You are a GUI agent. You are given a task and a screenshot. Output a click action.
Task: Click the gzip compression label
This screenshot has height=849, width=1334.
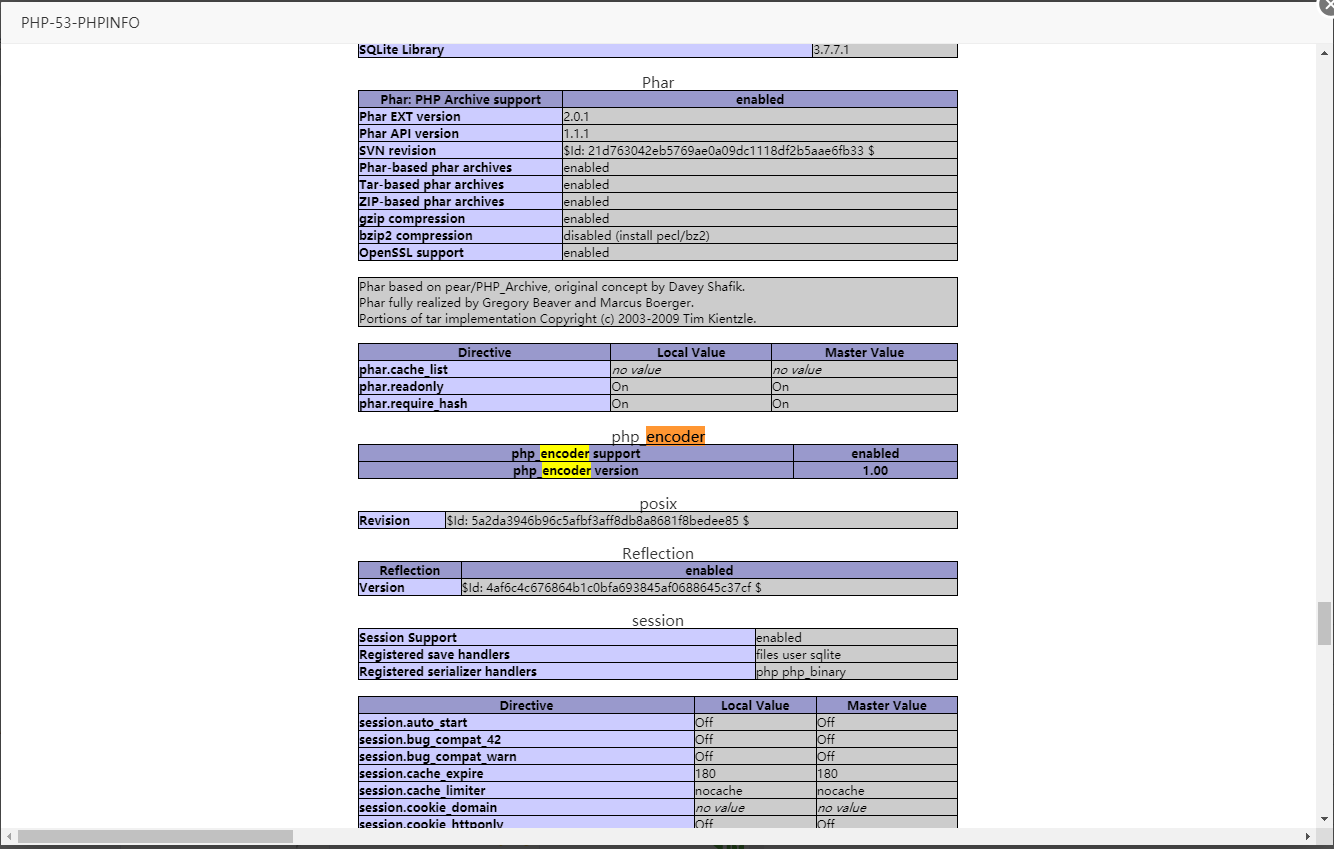click(x=412, y=218)
